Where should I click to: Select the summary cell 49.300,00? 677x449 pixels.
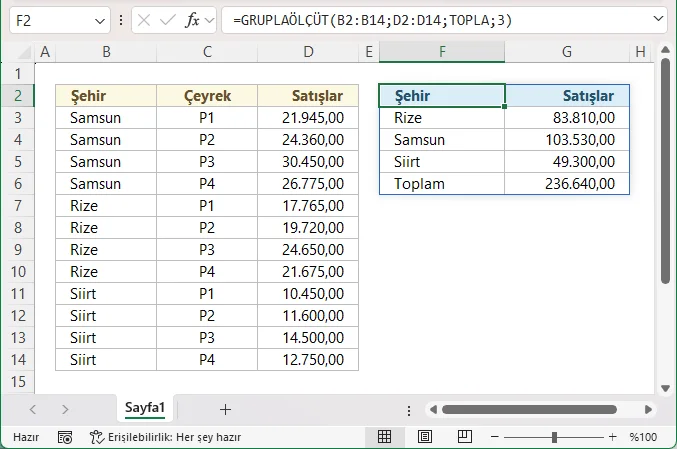tap(567, 161)
